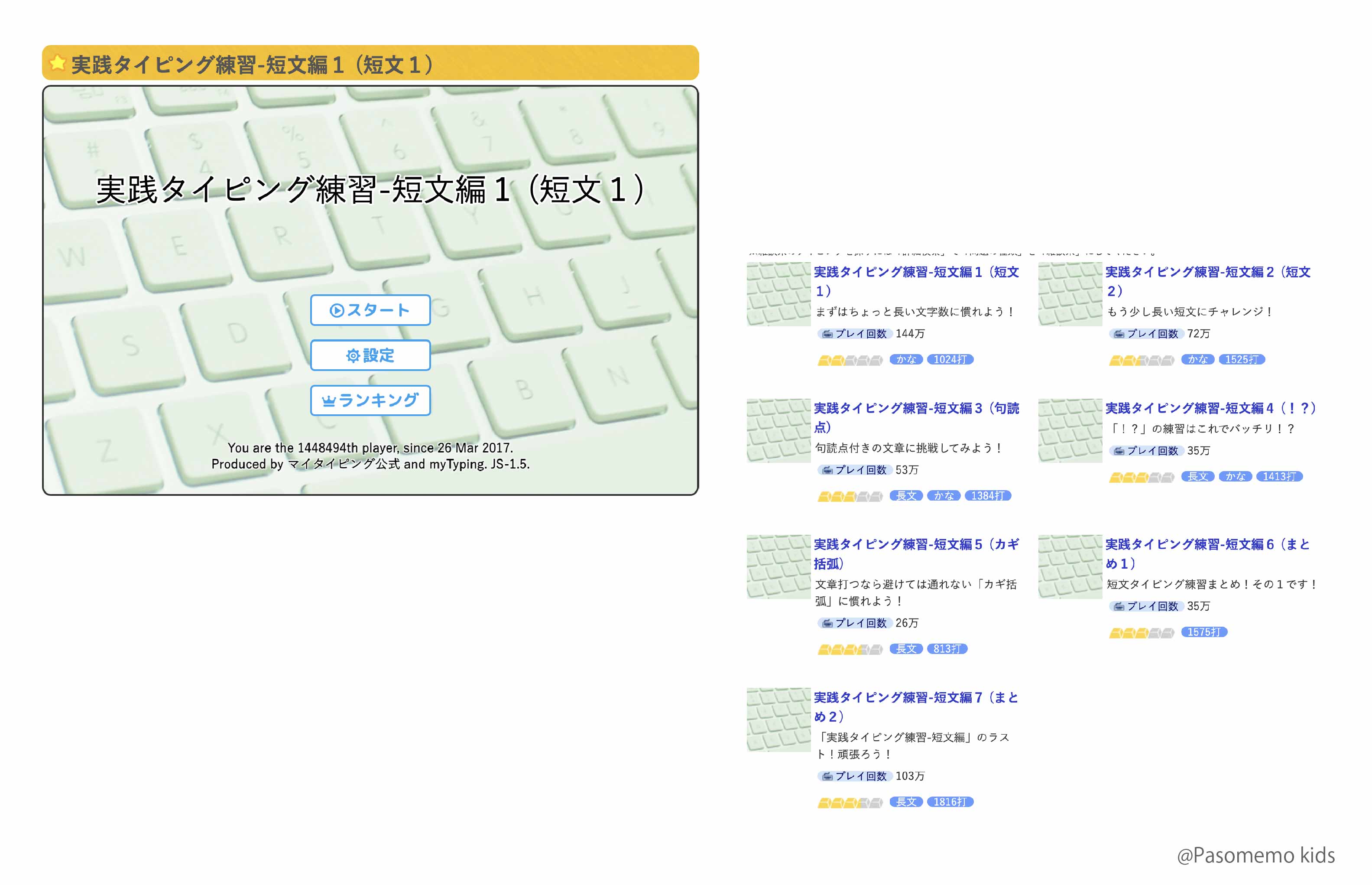
Task: Click difficulty rating icons beside 1575打
Action: click(x=1142, y=633)
